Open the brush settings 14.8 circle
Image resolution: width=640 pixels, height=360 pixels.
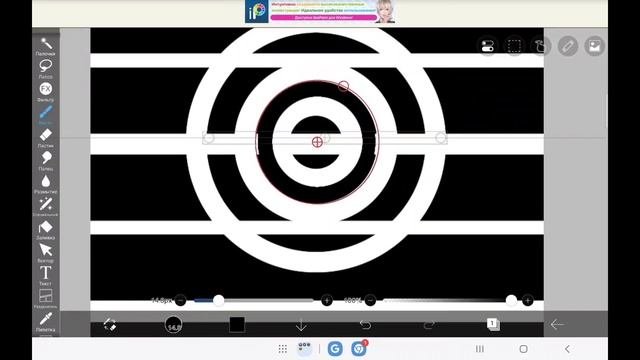coord(173,324)
